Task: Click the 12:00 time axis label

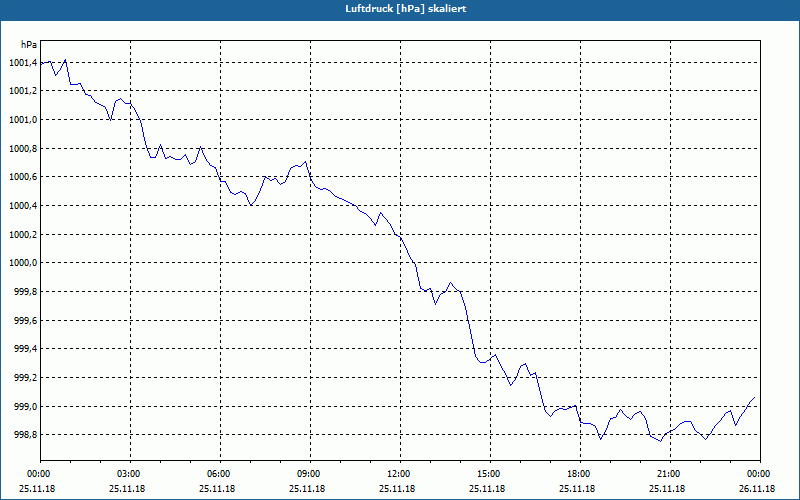Action: (398, 474)
